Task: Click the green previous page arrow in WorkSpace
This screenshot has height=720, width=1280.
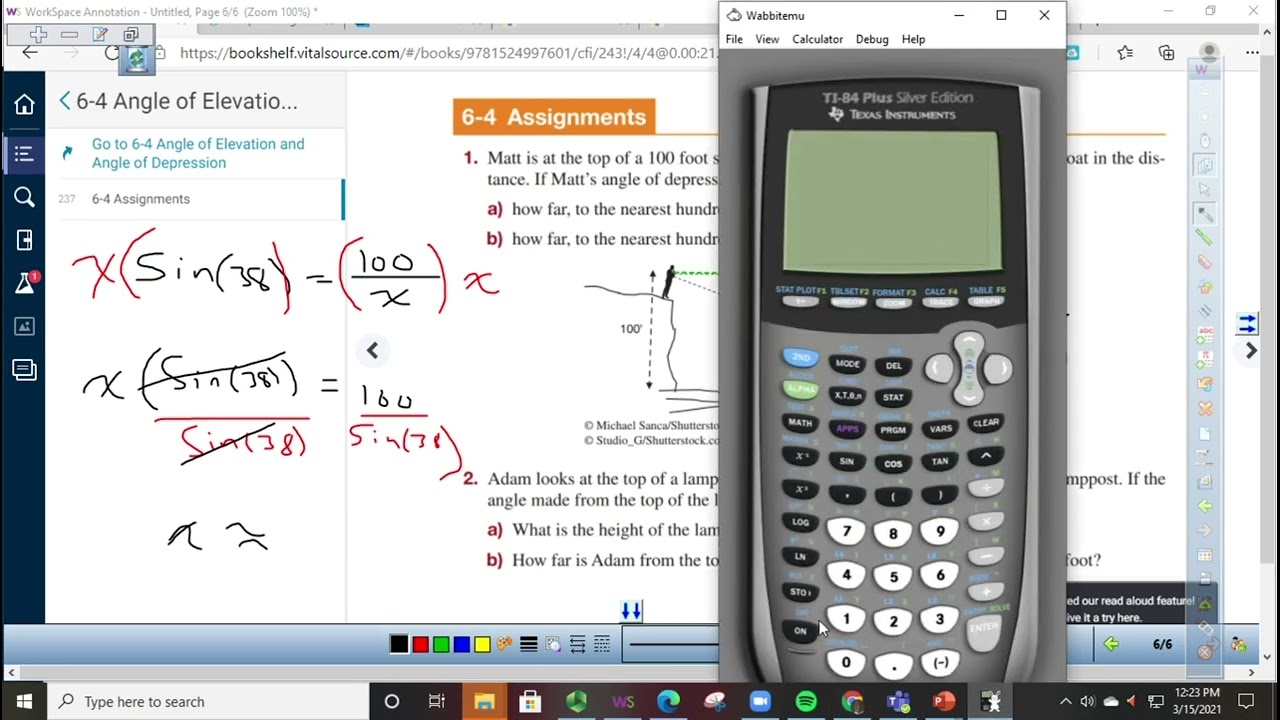Action: click(x=1111, y=644)
